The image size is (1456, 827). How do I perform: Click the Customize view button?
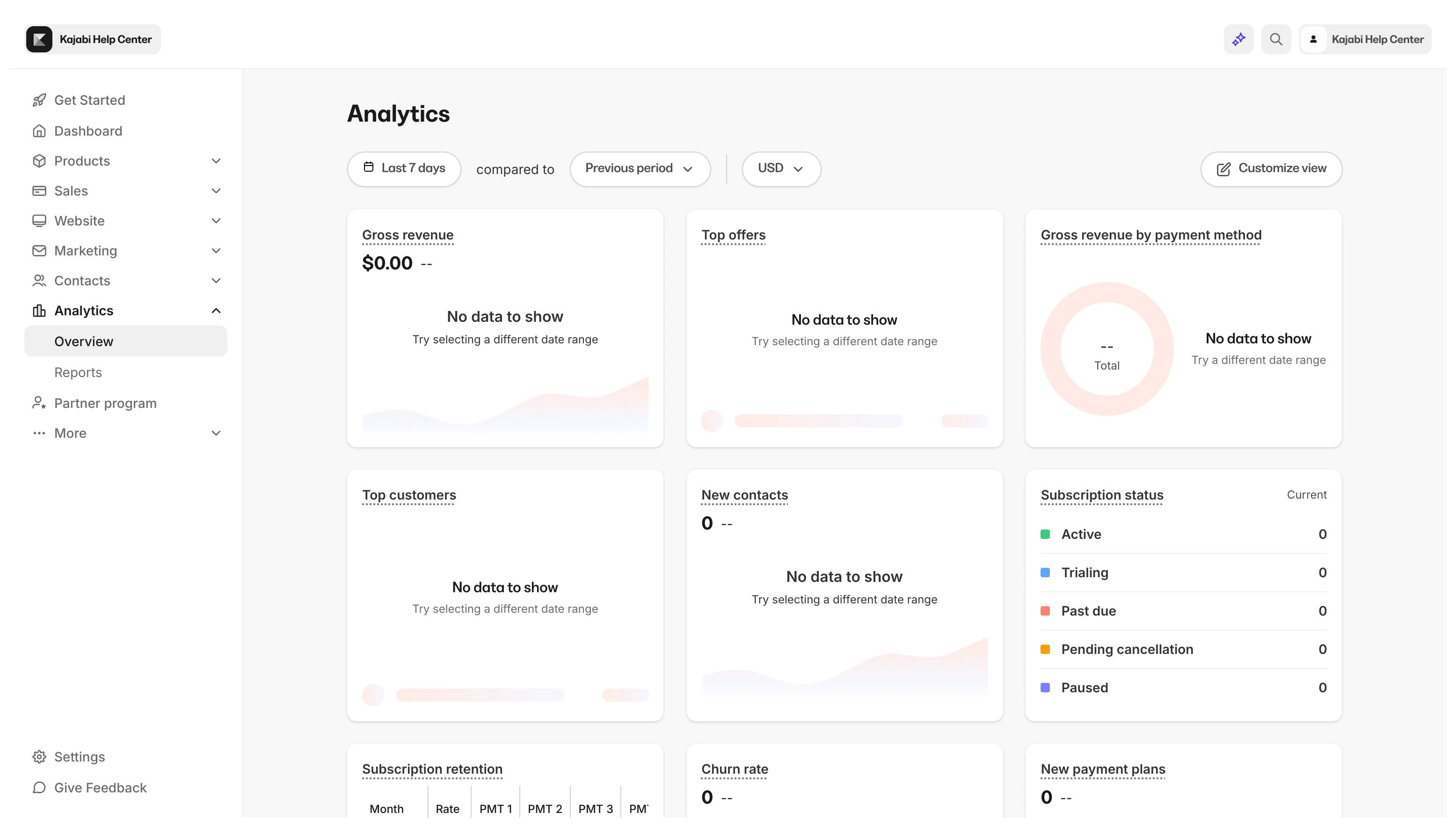click(x=1271, y=169)
